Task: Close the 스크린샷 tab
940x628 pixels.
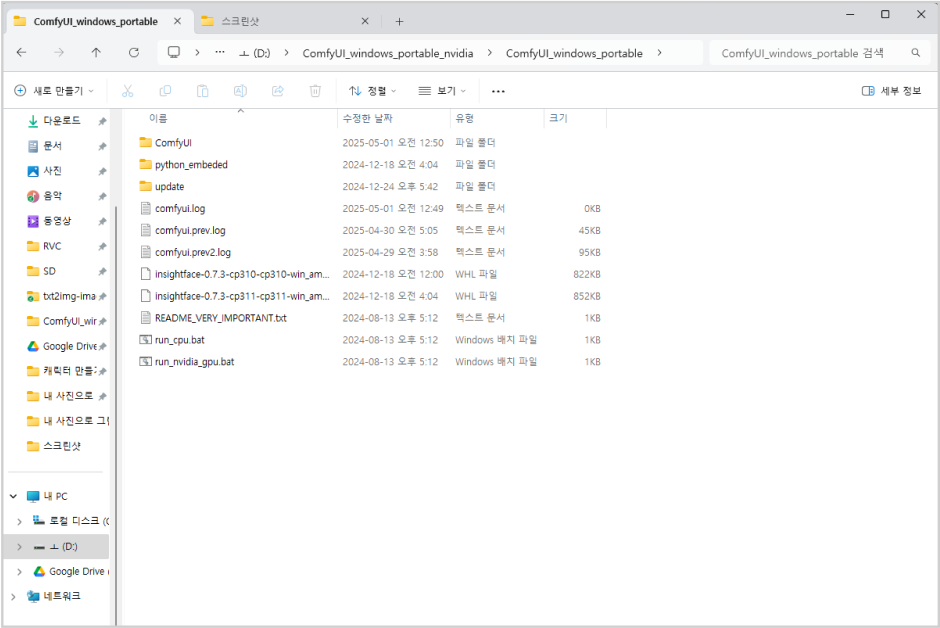Action: [364, 22]
